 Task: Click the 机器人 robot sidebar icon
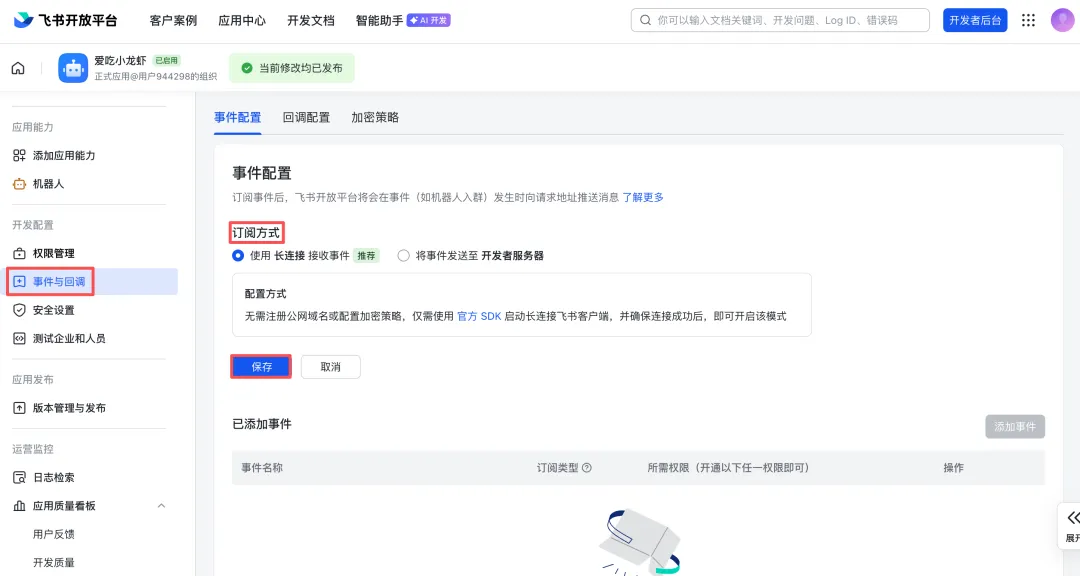[19, 183]
